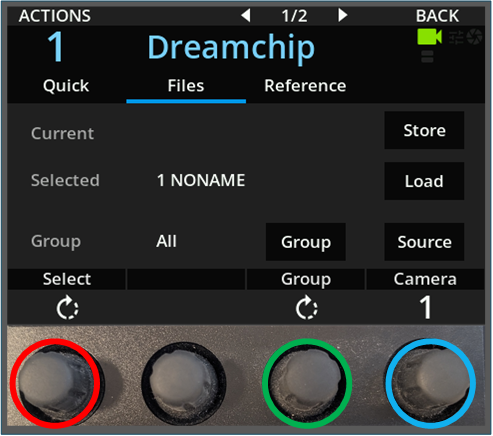The image size is (493, 436).
Task: Click the green camera status icon
Action: click(x=430, y=37)
